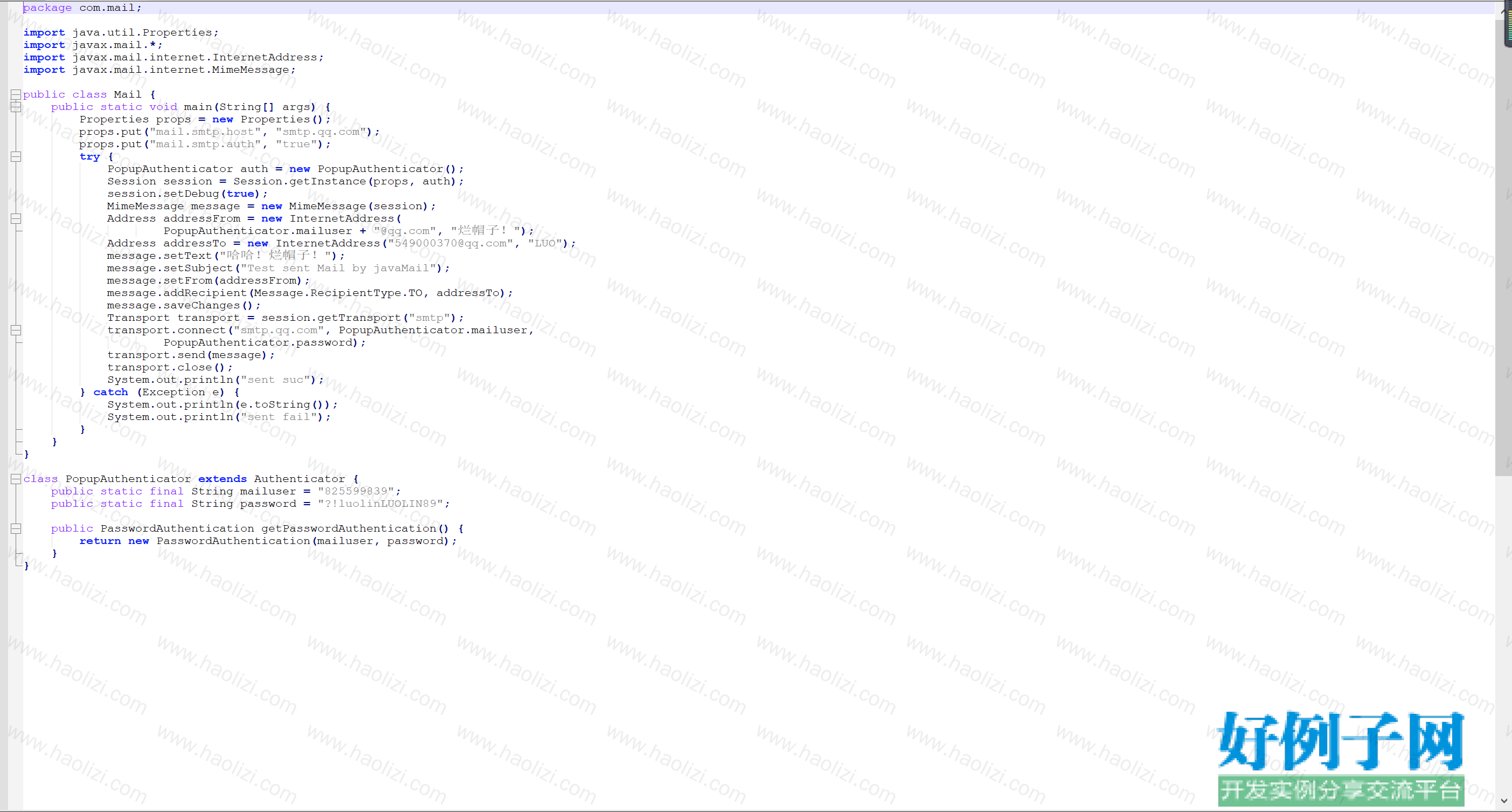Click the 'System.out.println(e.toString());' line
The width and height of the screenshot is (1512, 812).
click(223, 404)
